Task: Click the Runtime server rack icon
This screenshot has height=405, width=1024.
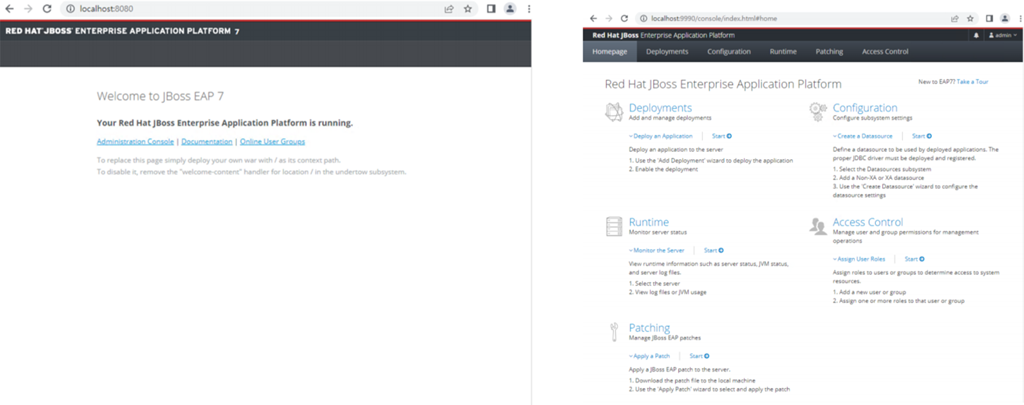Action: pos(615,226)
